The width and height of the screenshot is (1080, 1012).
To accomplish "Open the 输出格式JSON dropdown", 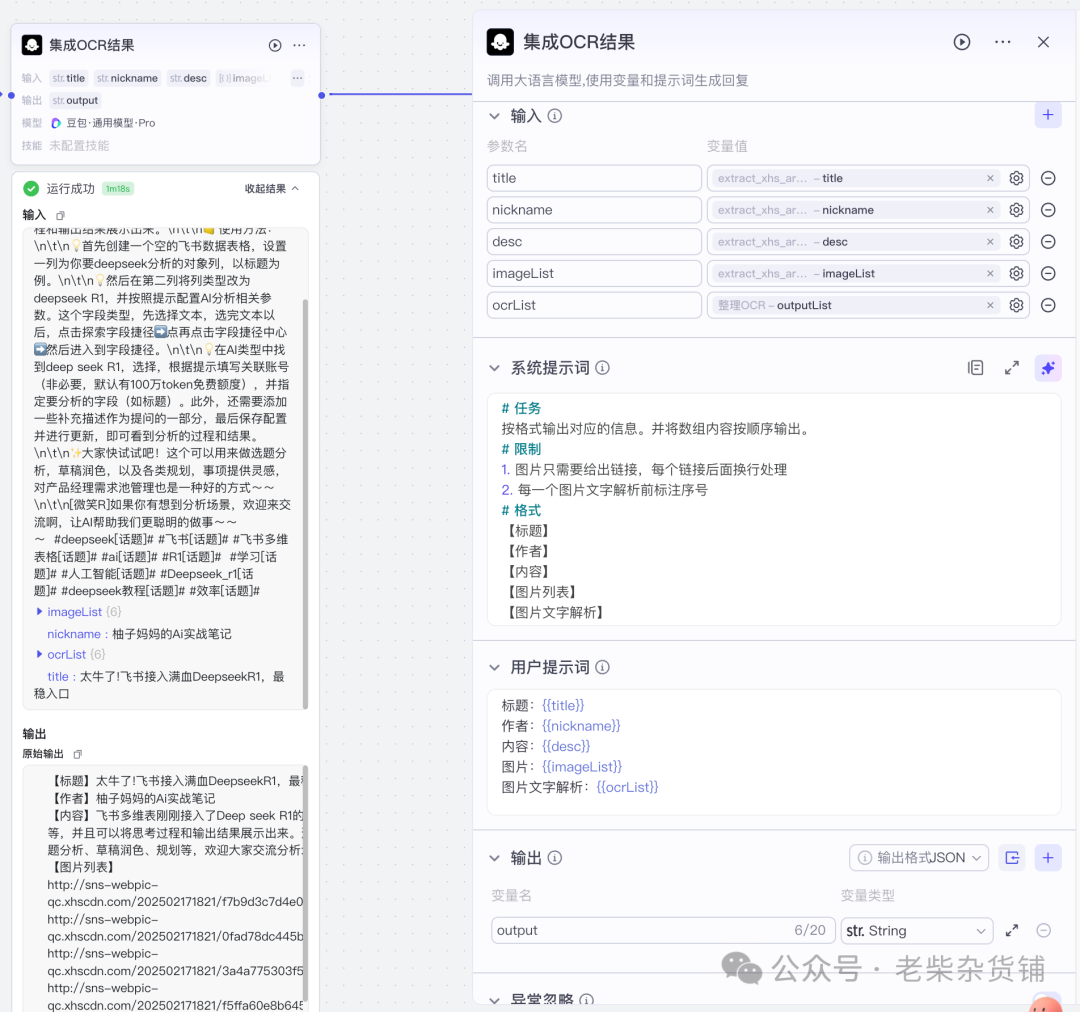I will tap(919, 858).
